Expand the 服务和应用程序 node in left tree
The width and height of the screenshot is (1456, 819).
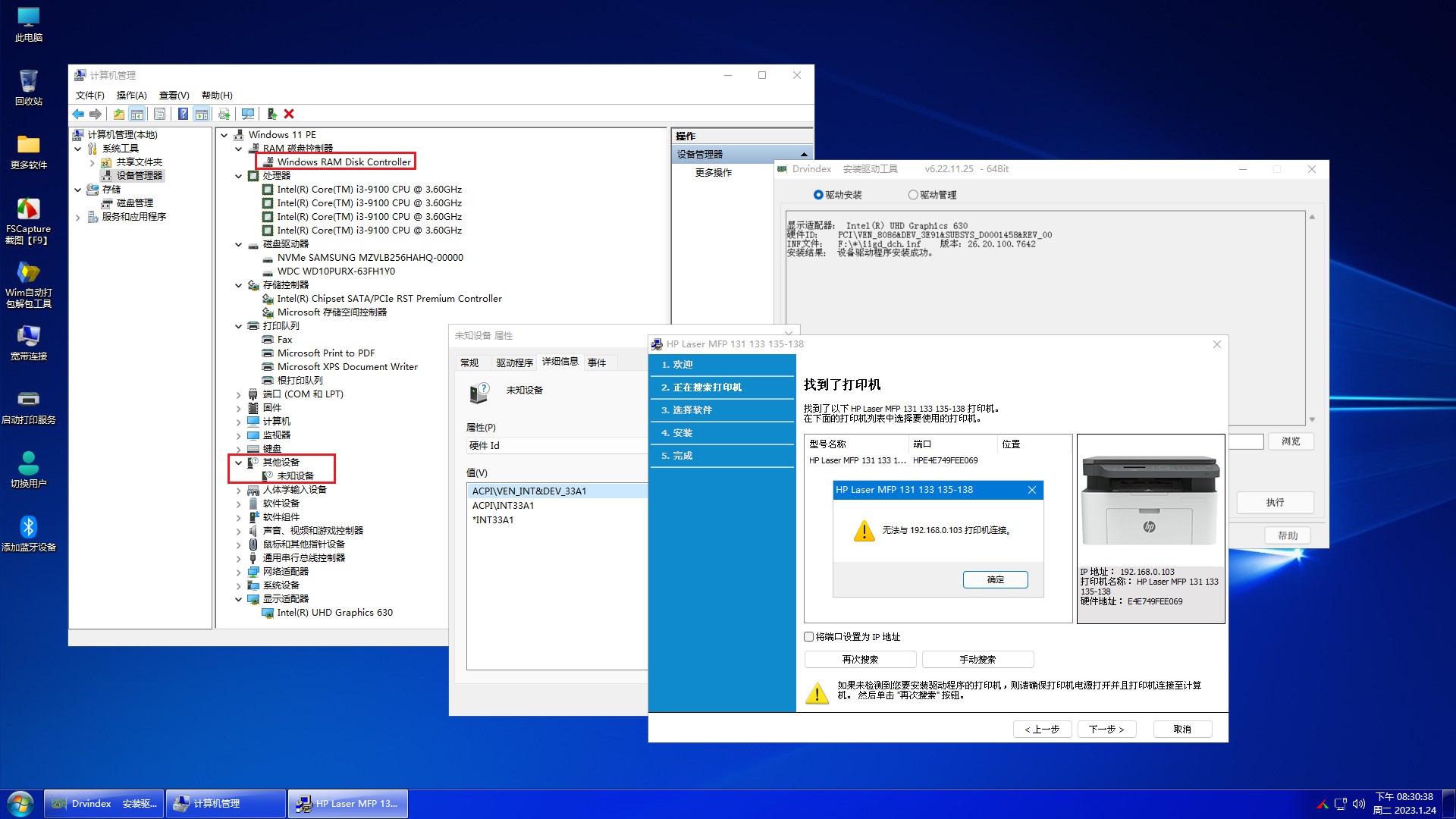pyautogui.click(x=78, y=217)
